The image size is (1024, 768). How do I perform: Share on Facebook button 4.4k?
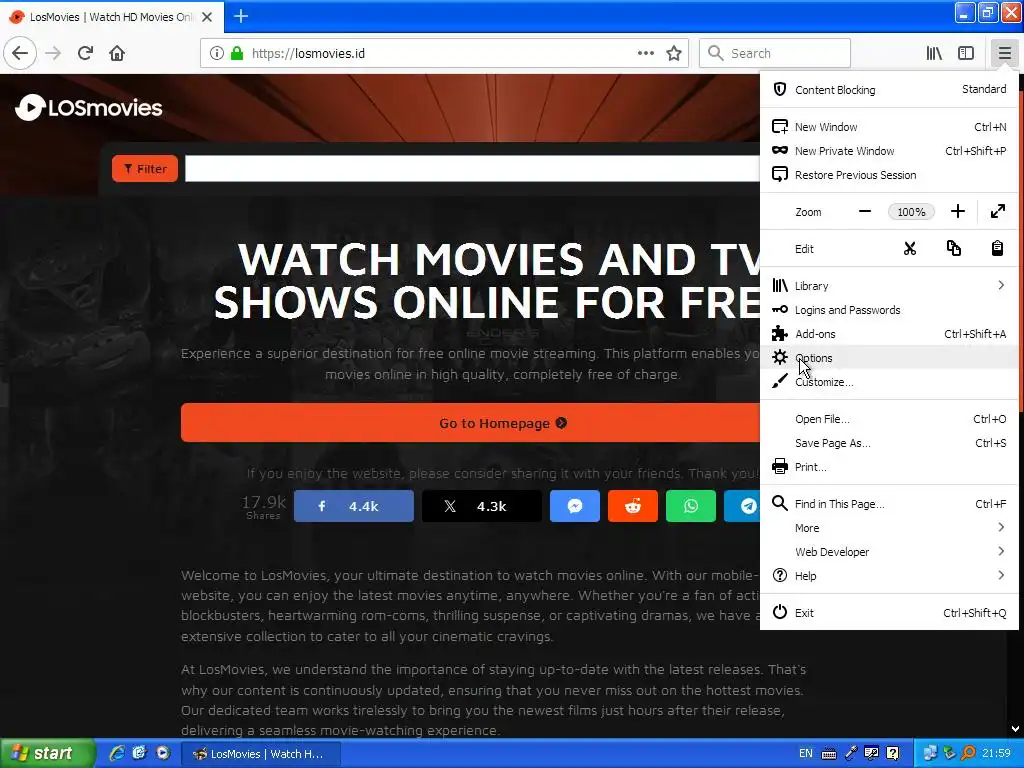pos(353,506)
